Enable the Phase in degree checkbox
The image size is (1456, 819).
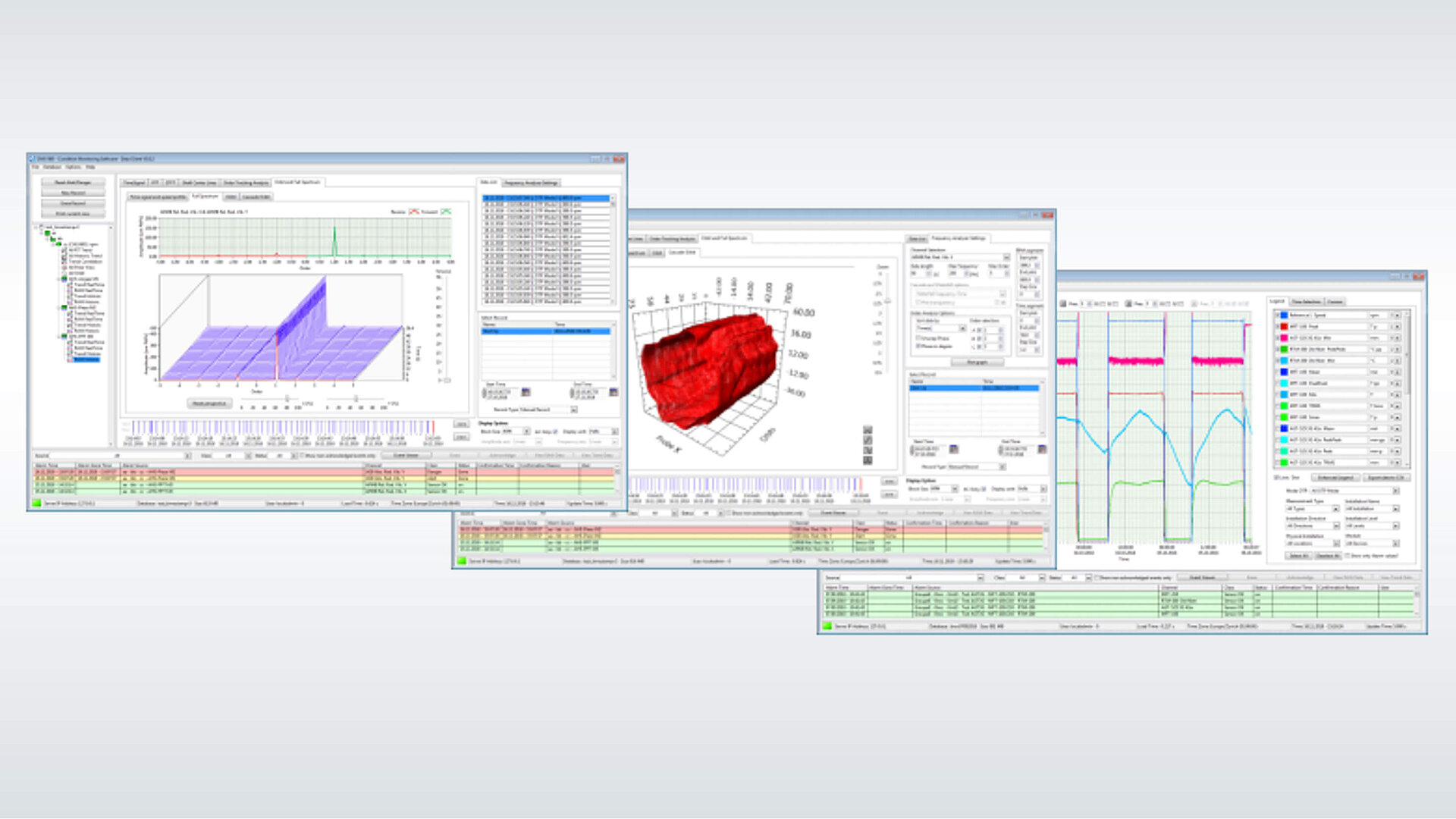(x=917, y=346)
